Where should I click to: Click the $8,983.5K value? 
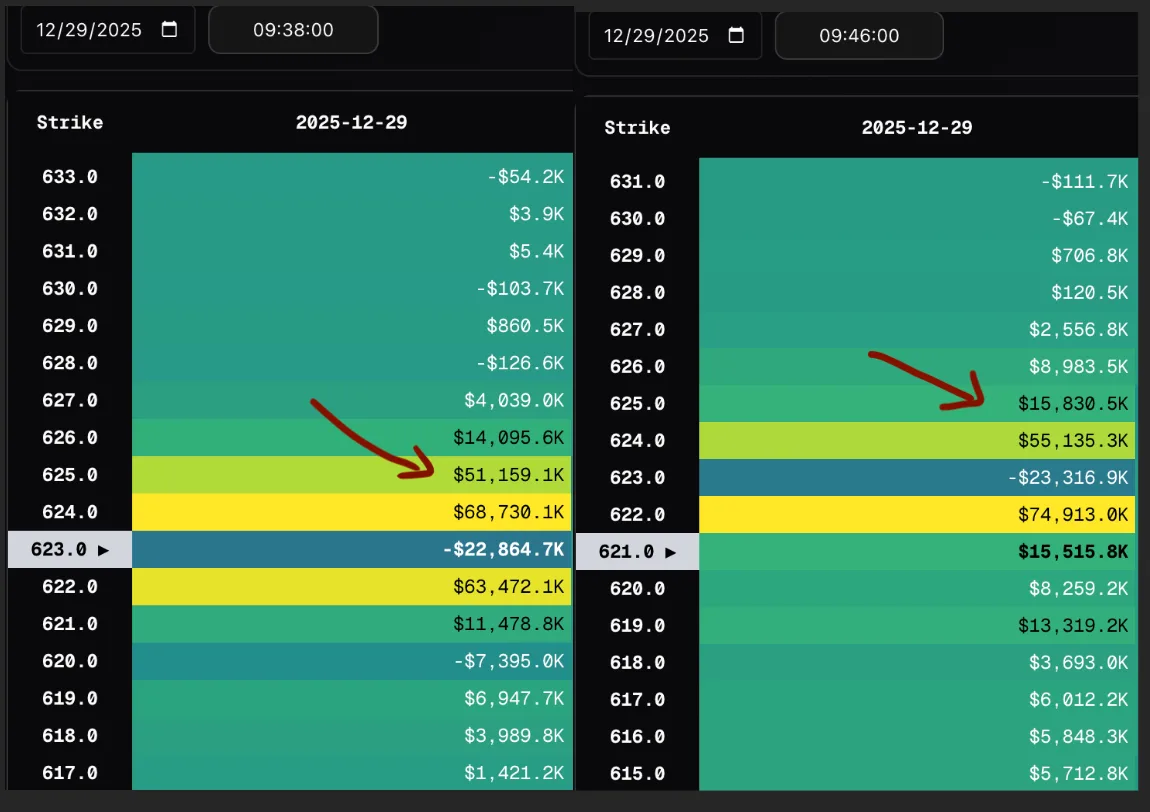click(x=1079, y=367)
